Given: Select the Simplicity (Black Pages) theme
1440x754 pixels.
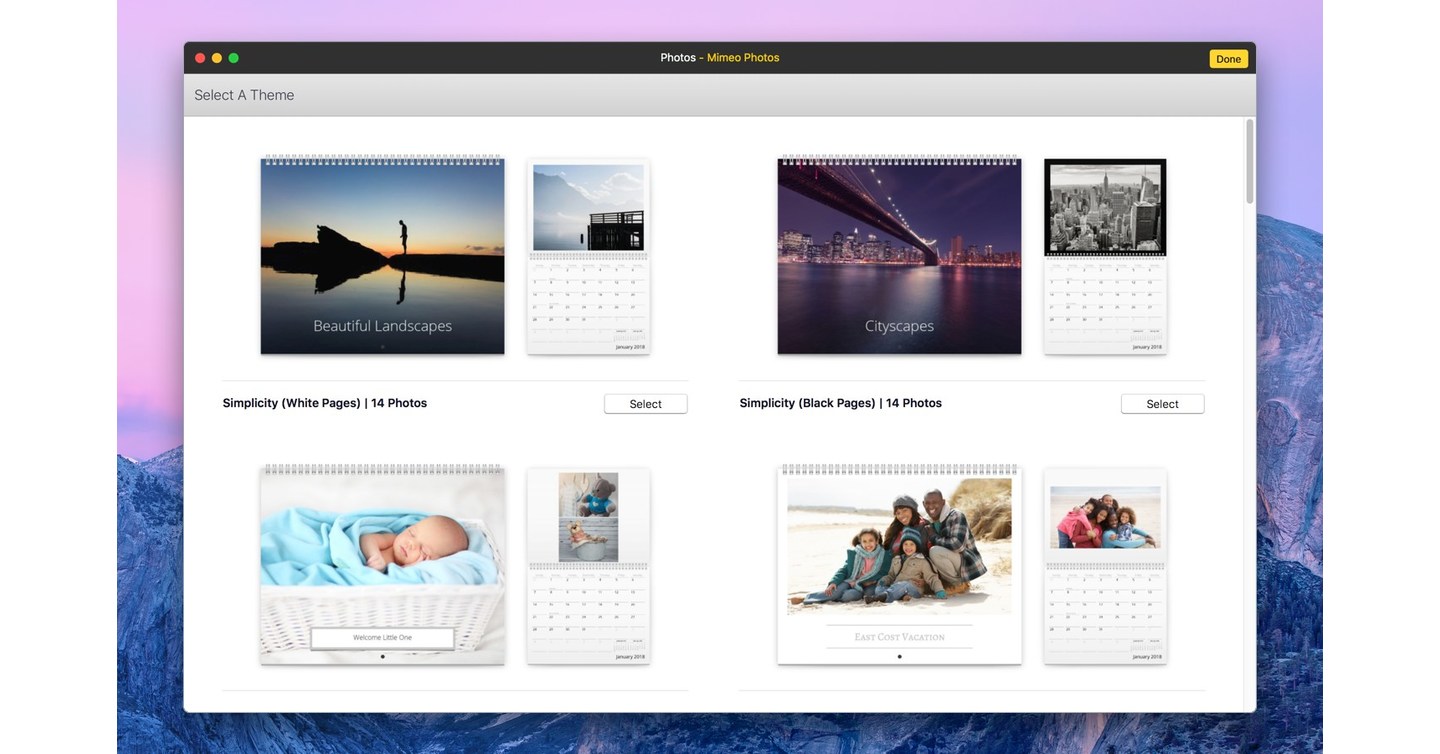Looking at the screenshot, I should click(x=1163, y=401).
